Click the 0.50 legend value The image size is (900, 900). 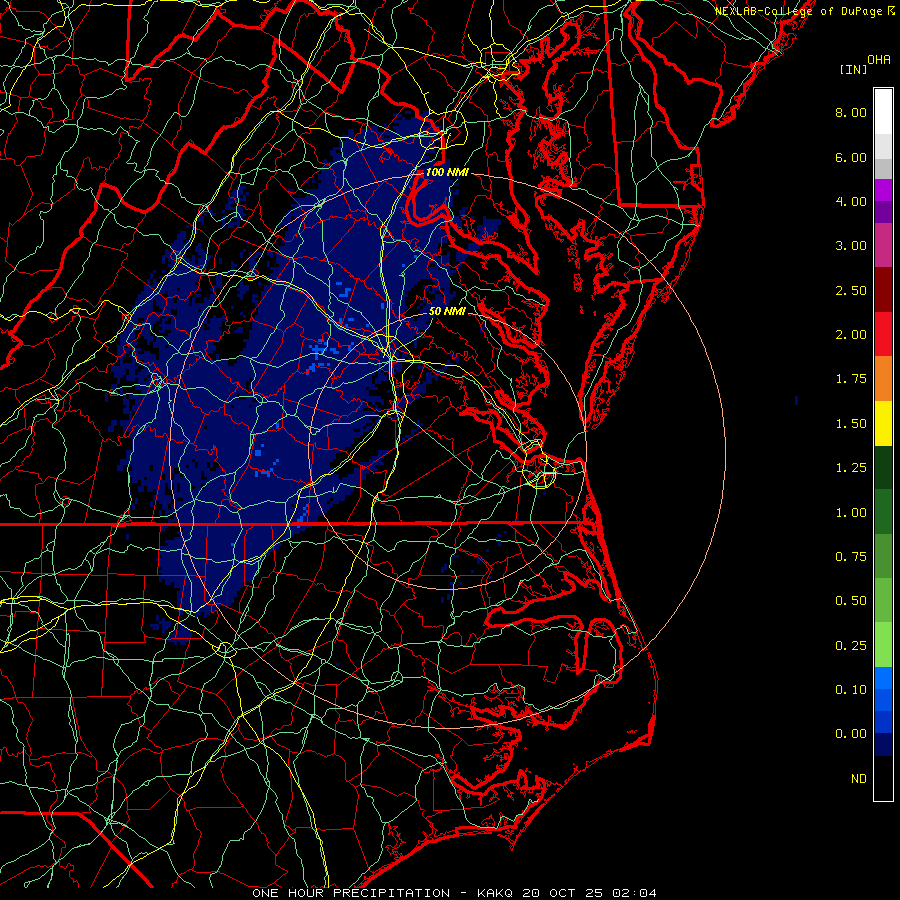(x=851, y=601)
